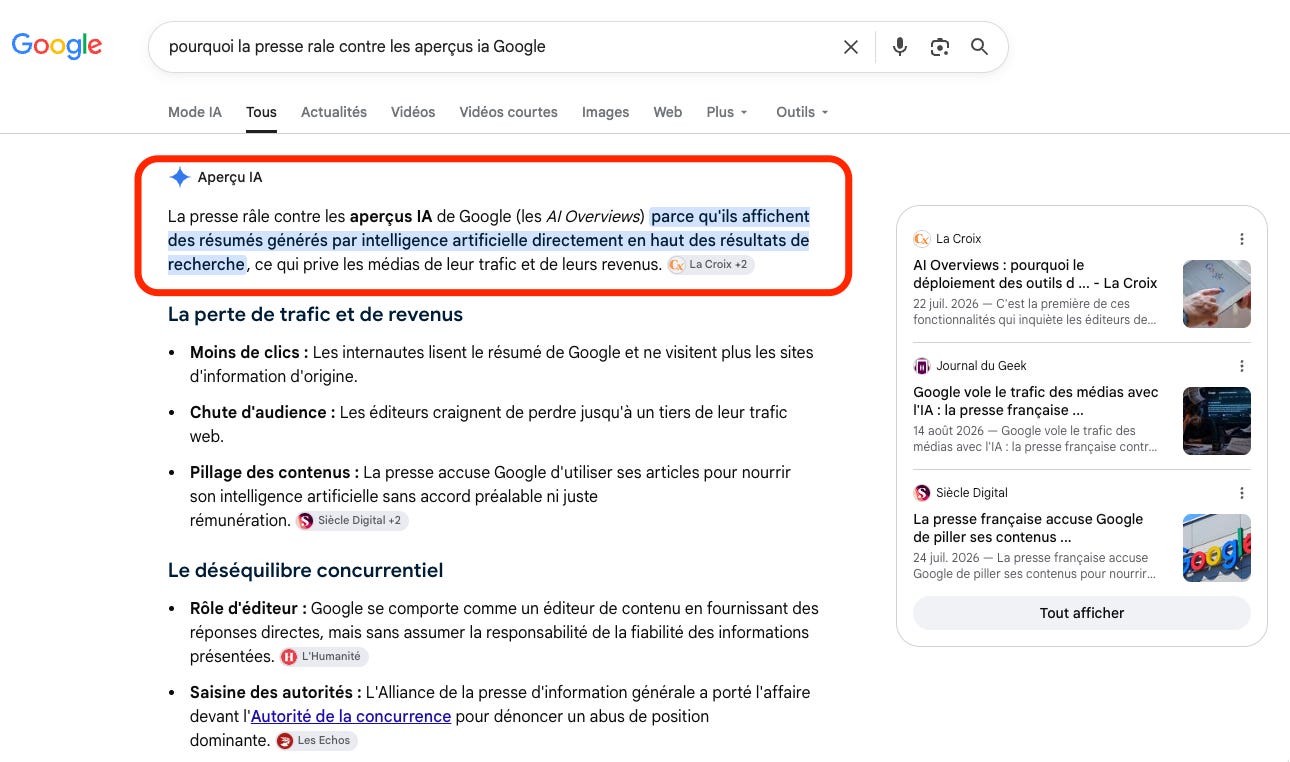Expand the Plus dropdown
1290x762 pixels.
[x=727, y=112]
